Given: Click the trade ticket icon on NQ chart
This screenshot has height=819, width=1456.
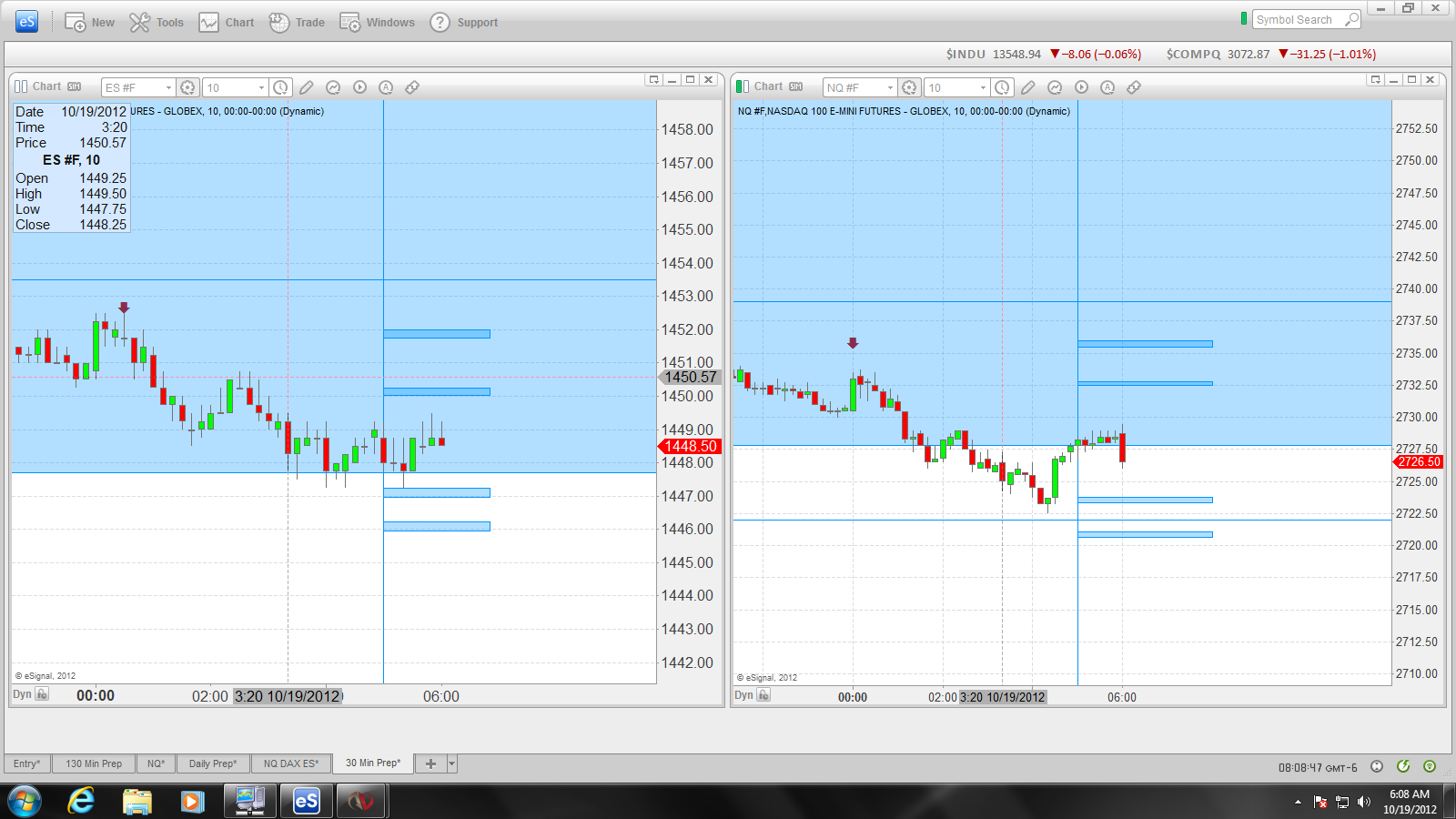Looking at the screenshot, I should click(x=1134, y=87).
